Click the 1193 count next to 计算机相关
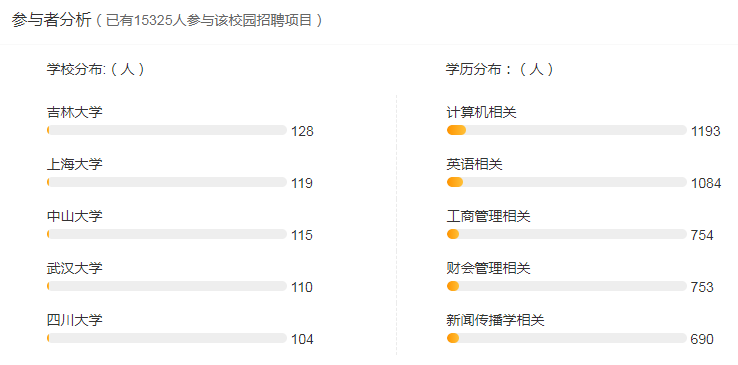738x365 pixels. [x=706, y=131]
